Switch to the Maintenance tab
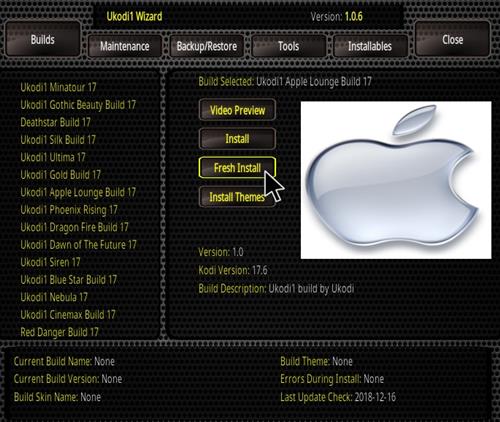The height and width of the screenshot is (422, 500). (125, 46)
